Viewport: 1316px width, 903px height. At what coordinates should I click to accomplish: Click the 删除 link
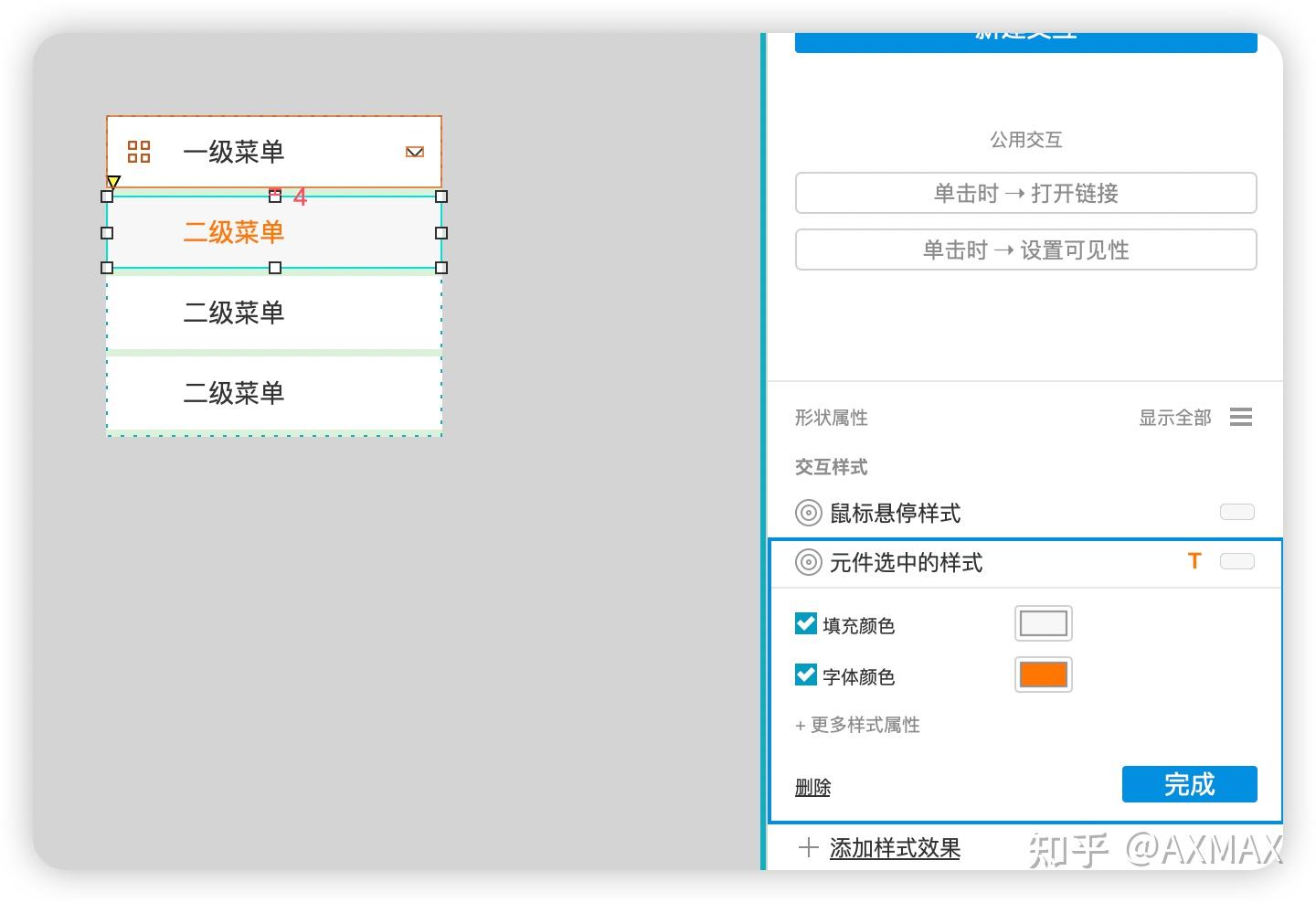pyautogui.click(x=812, y=787)
